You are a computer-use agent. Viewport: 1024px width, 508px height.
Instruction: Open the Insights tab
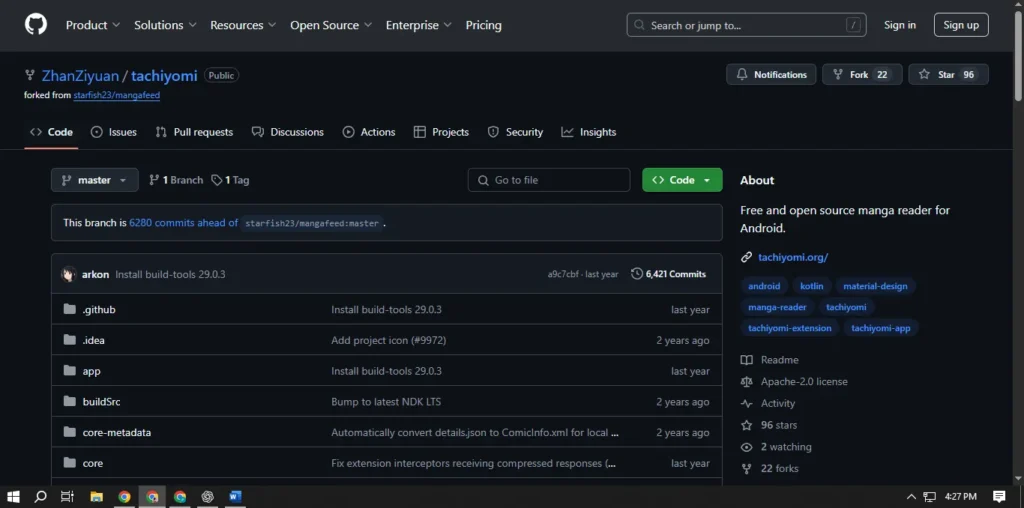pos(589,132)
